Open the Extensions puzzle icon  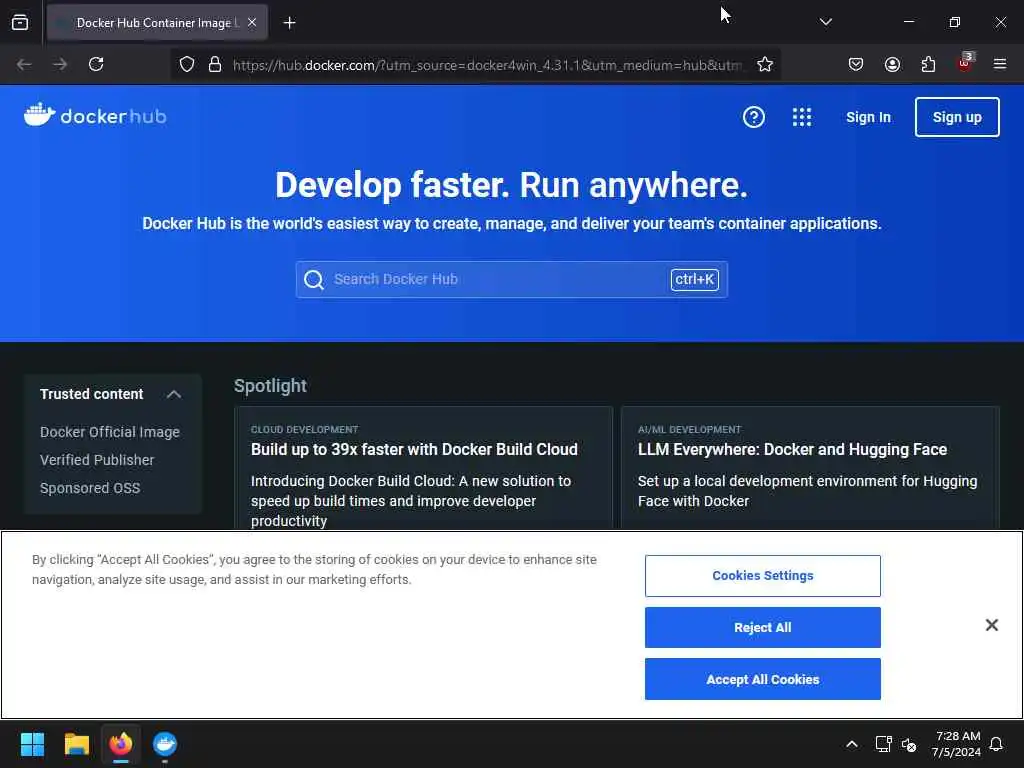[928, 64]
